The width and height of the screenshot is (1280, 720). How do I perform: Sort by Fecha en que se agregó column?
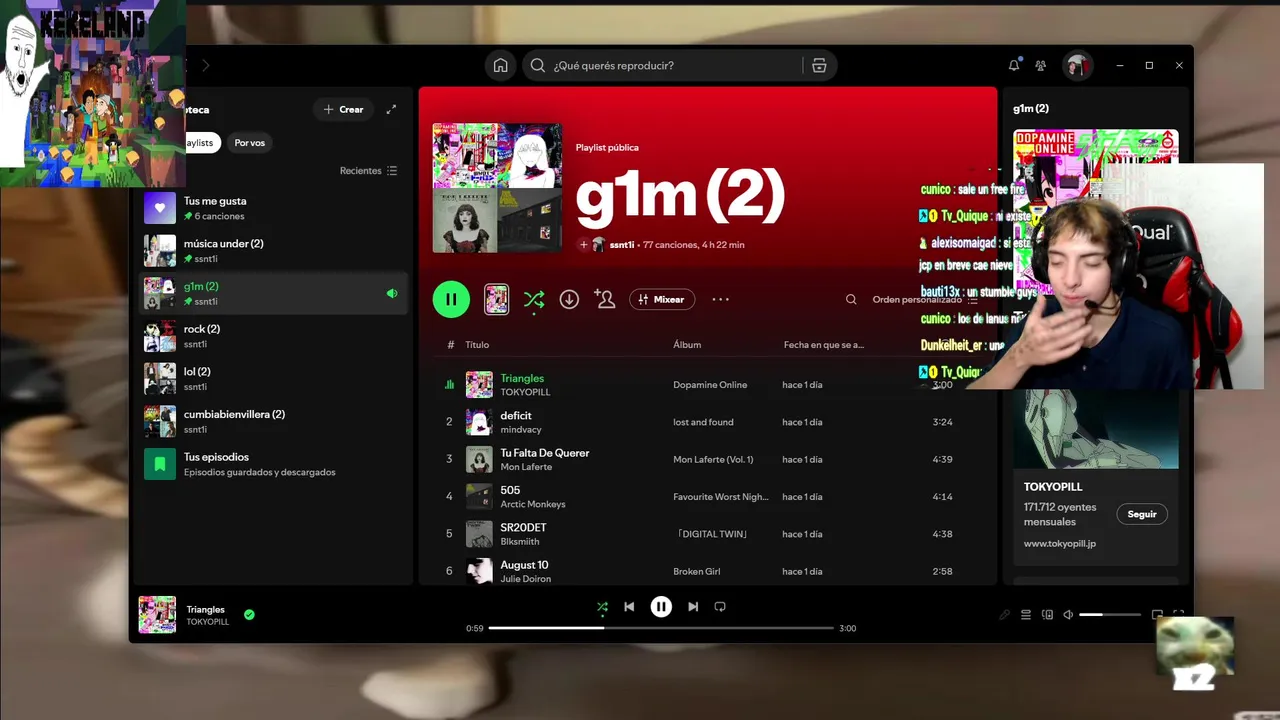click(x=823, y=345)
